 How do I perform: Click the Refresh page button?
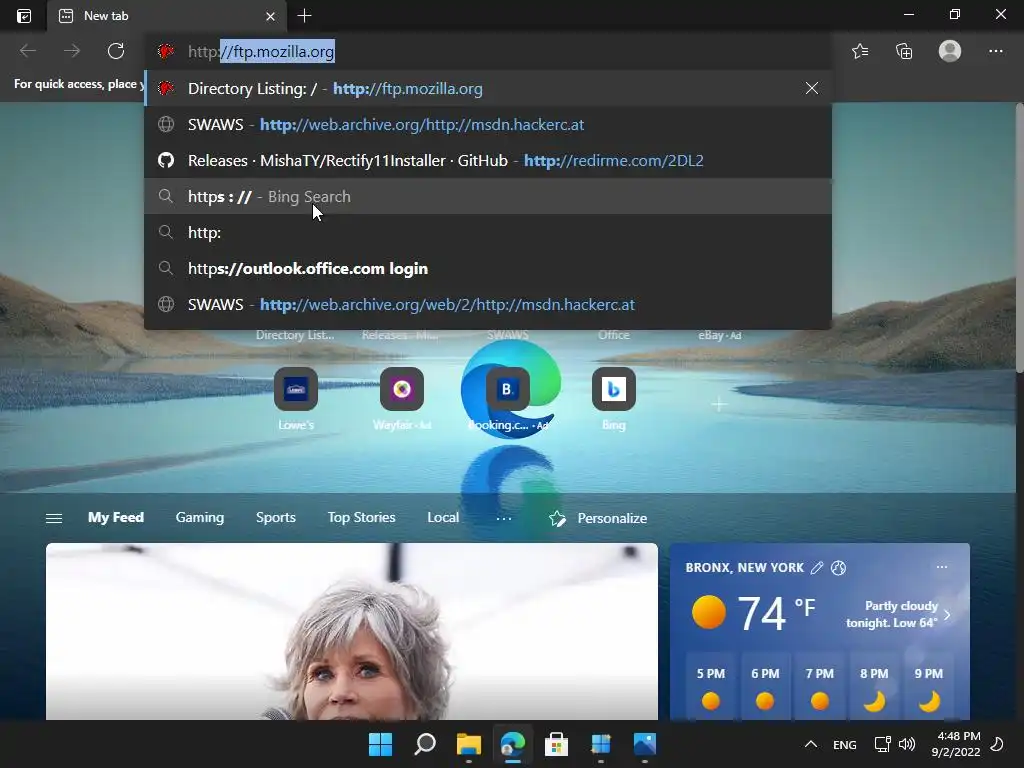(116, 51)
